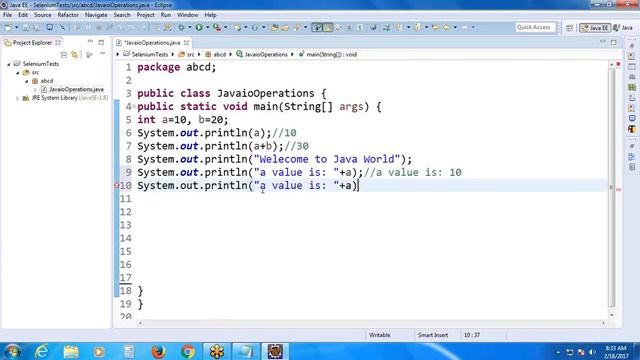Switch to the Java EE perspective
Image resolution: width=640 pixels, height=360 pixels.
(x=595, y=28)
